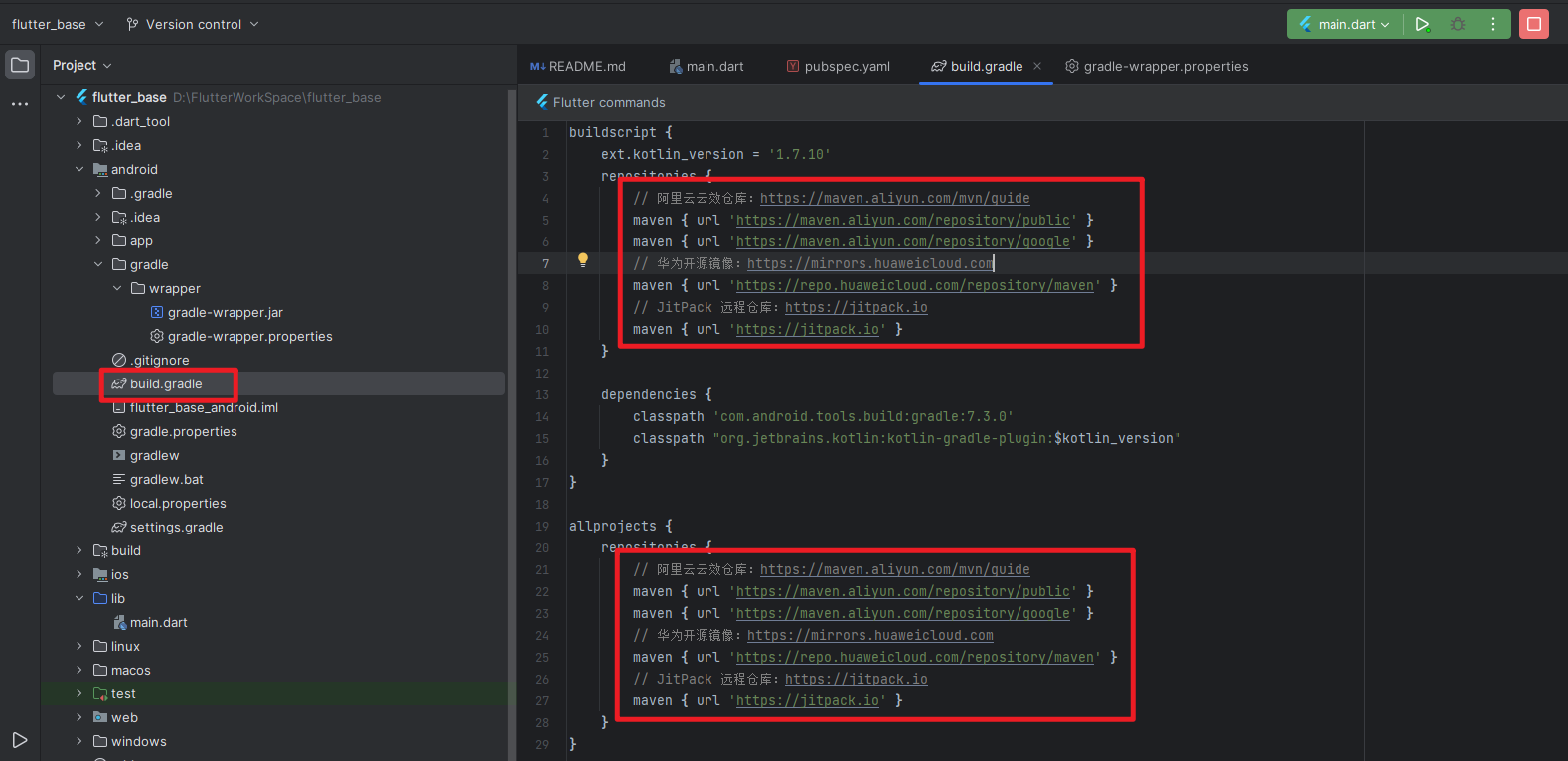This screenshot has height=761, width=1568.
Task: Expand the test folder
Action: click(x=79, y=693)
